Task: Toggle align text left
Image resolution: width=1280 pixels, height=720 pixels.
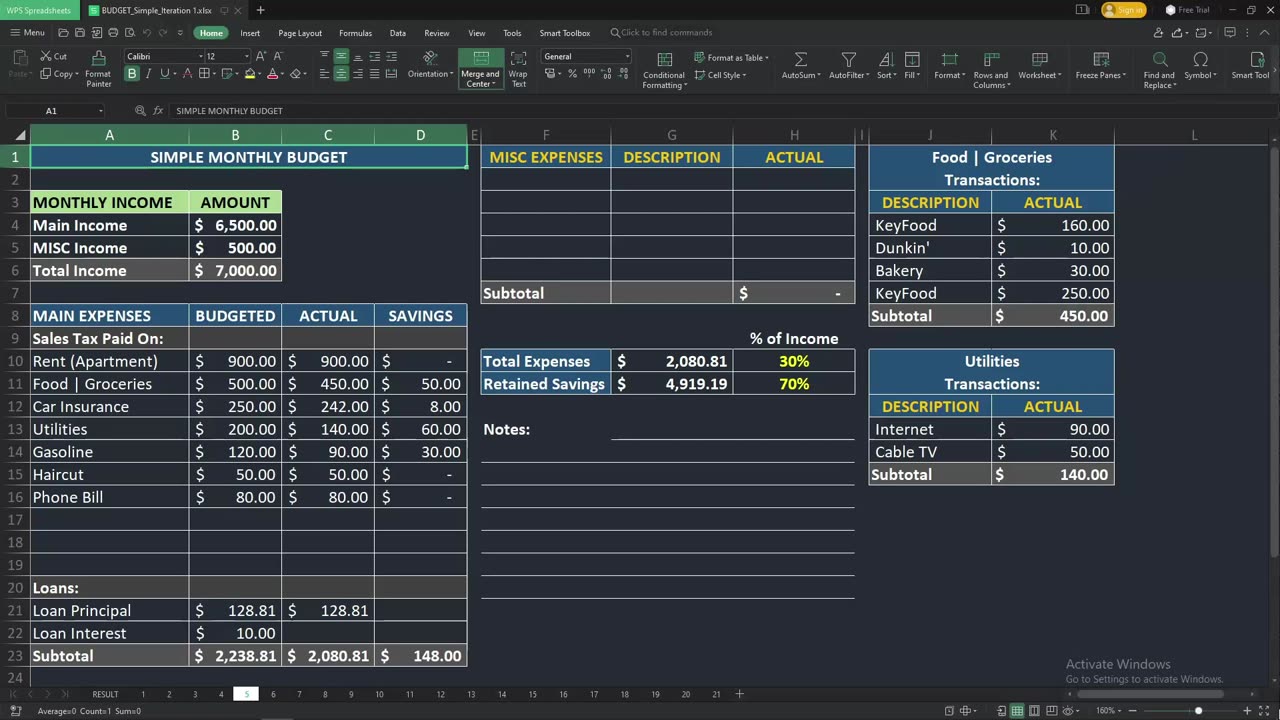Action: point(324,74)
